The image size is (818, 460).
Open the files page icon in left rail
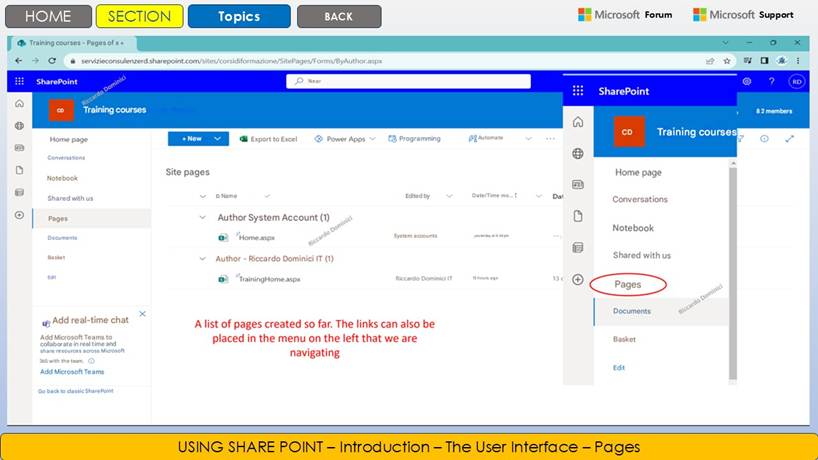pyautogui.click(x=19, y=170)
